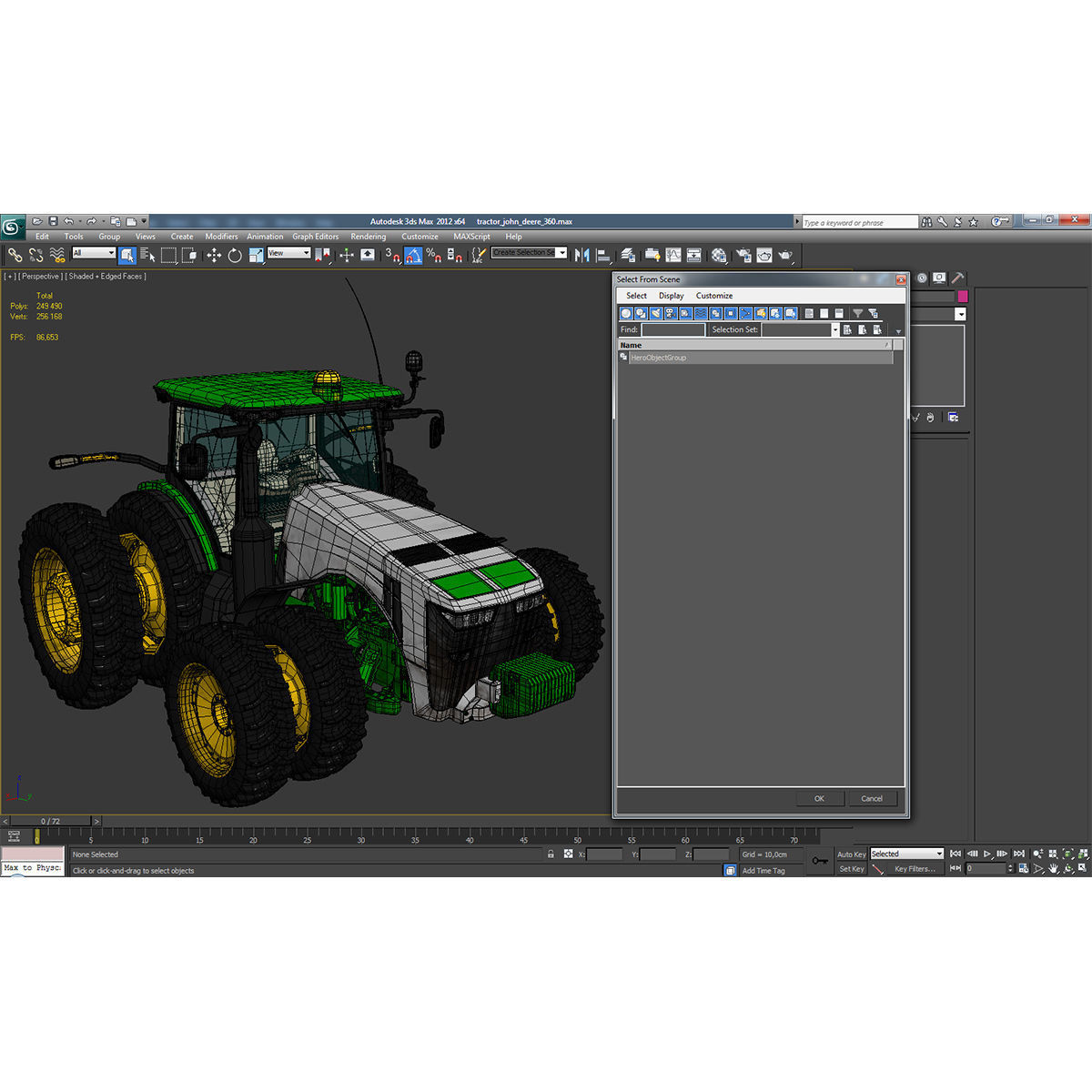Viewport: 1092px width, 1092px height.
Task: Click Edit Named Selection Sets icon
Action: click(x=479, y=256)
